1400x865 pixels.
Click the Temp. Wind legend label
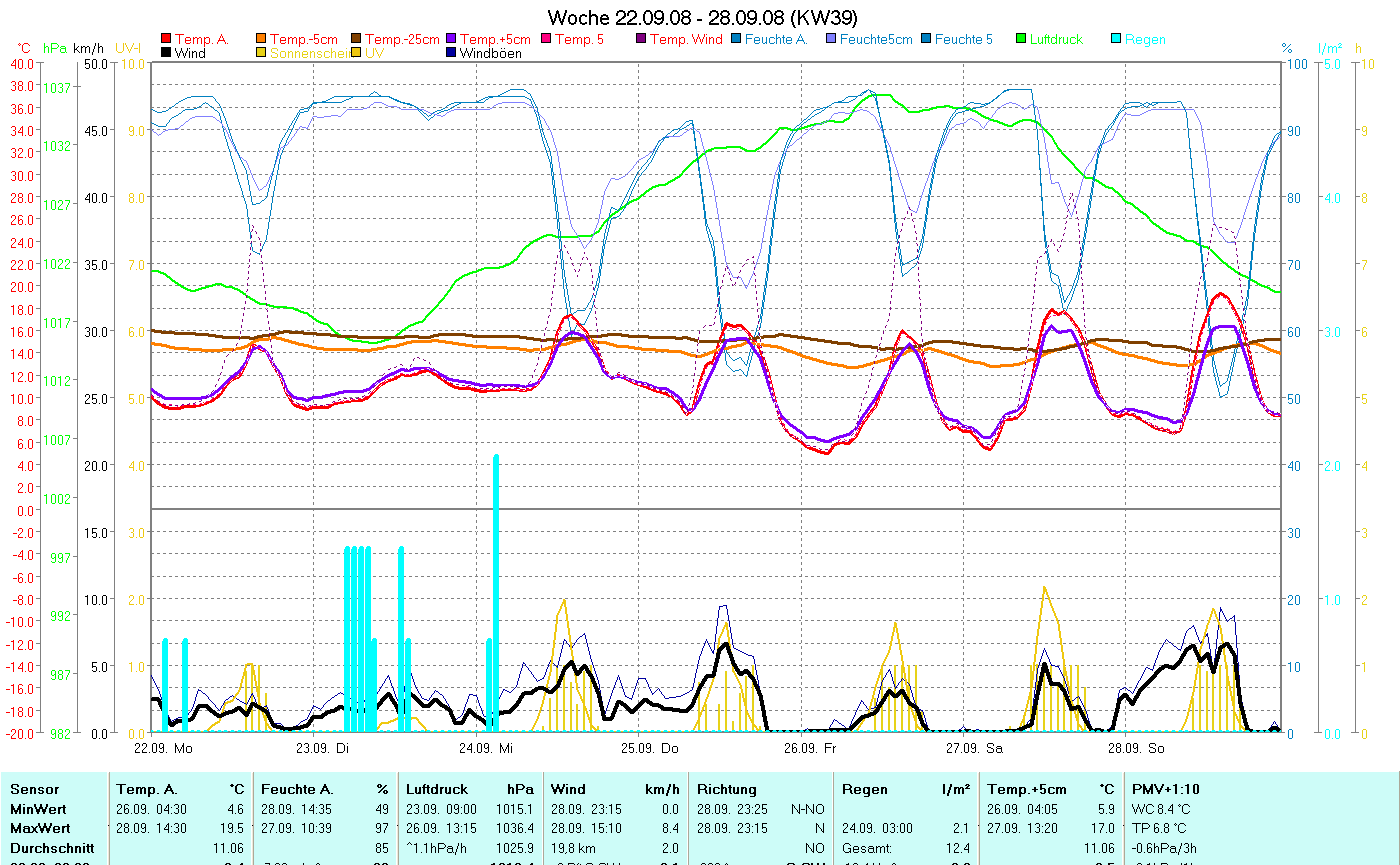[x=686, y=40]
